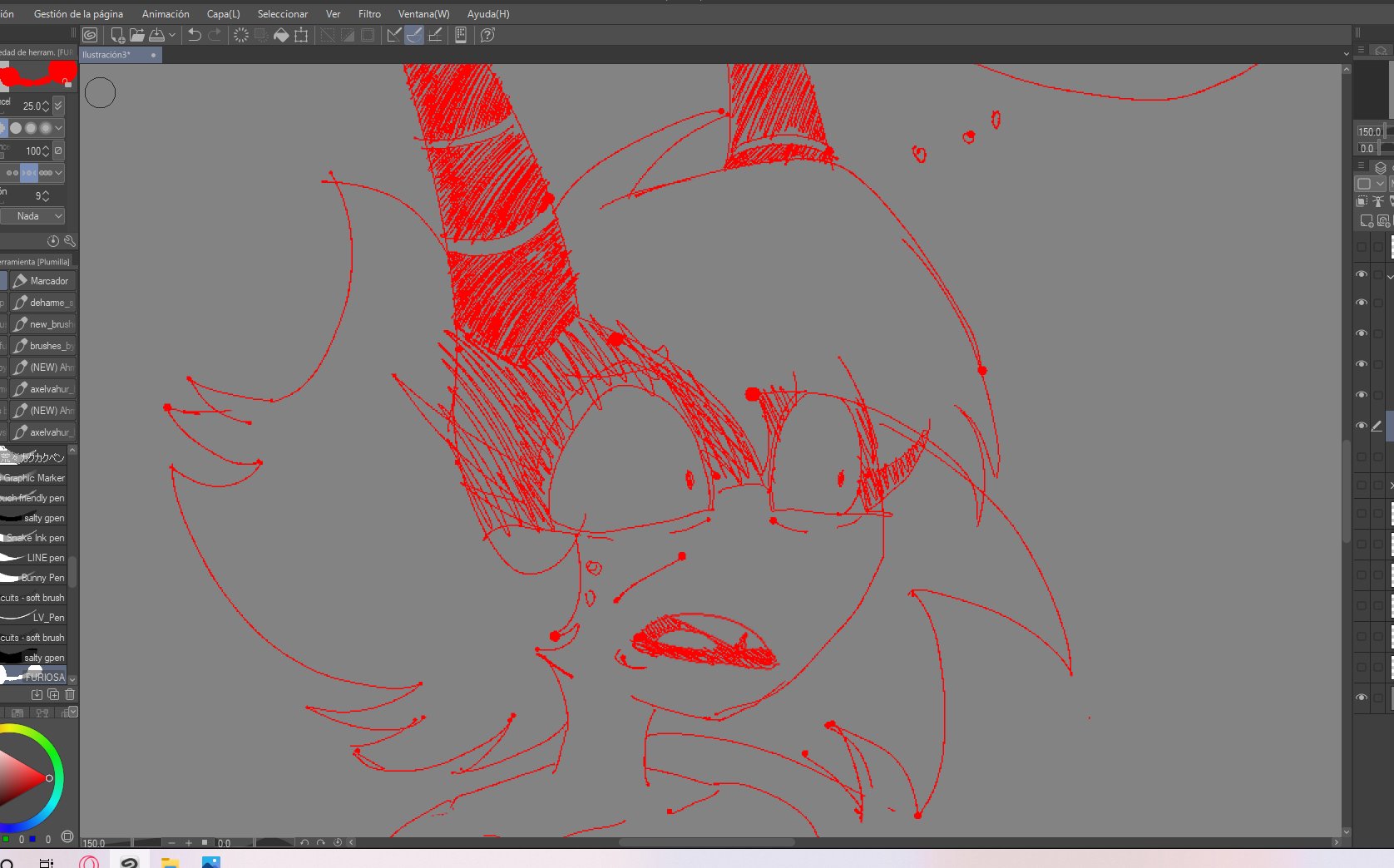Delete sub tool with trash icon
The width and height of the screenshot is (1394, 868).
tap(70, 694)
